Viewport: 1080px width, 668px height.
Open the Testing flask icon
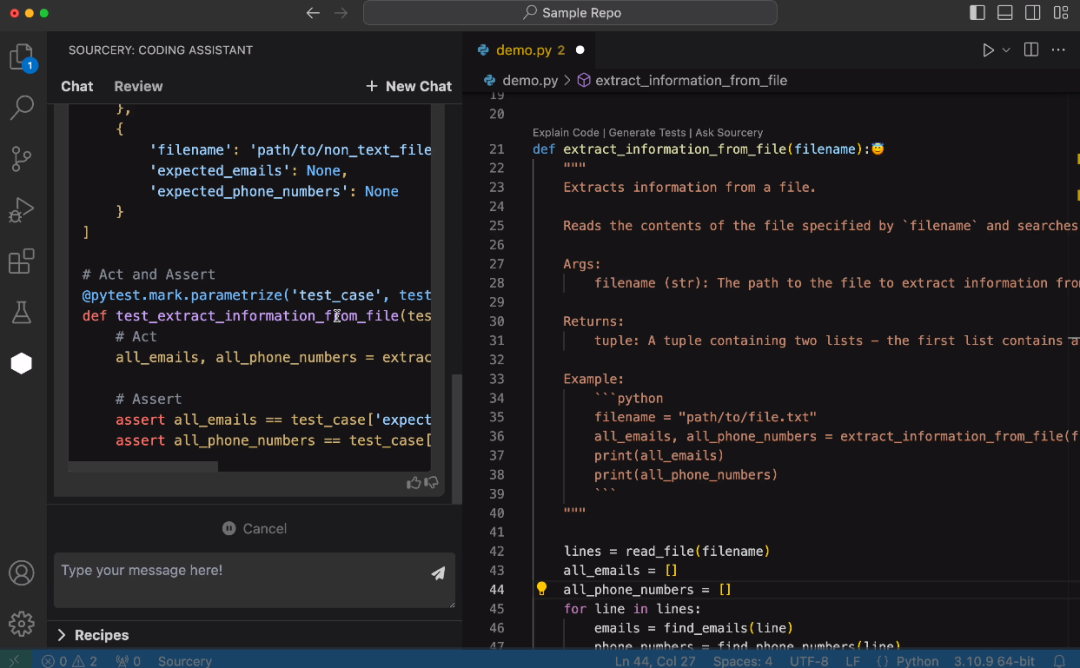click(x=21, y=313)
